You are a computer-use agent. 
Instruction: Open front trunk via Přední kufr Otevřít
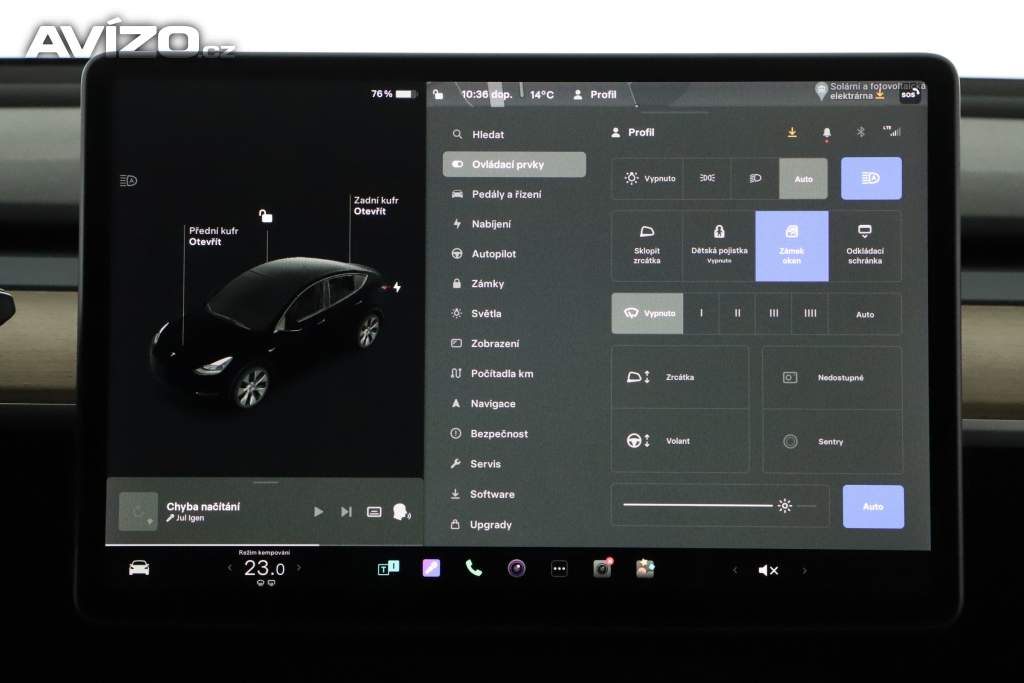point(214,236)
